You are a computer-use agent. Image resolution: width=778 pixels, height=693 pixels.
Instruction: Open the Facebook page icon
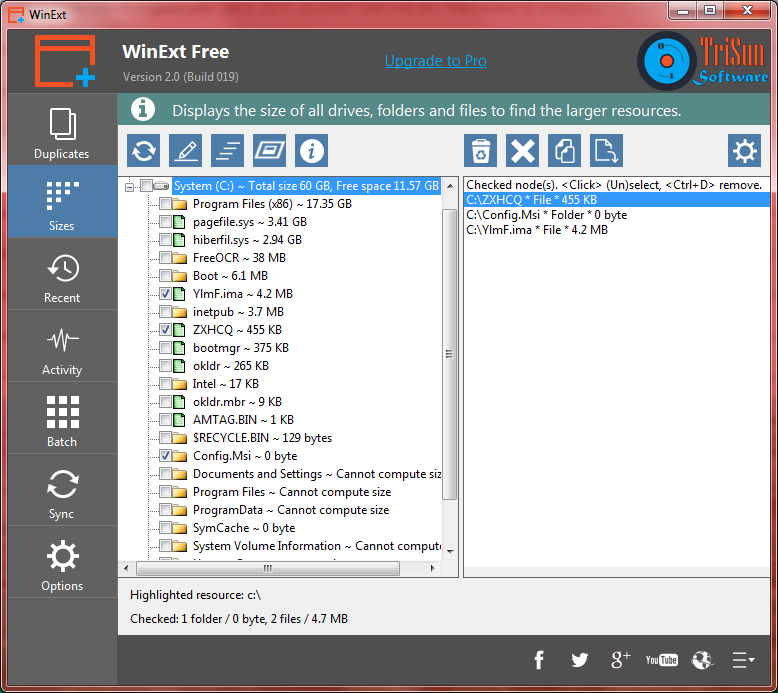point(539,660)
